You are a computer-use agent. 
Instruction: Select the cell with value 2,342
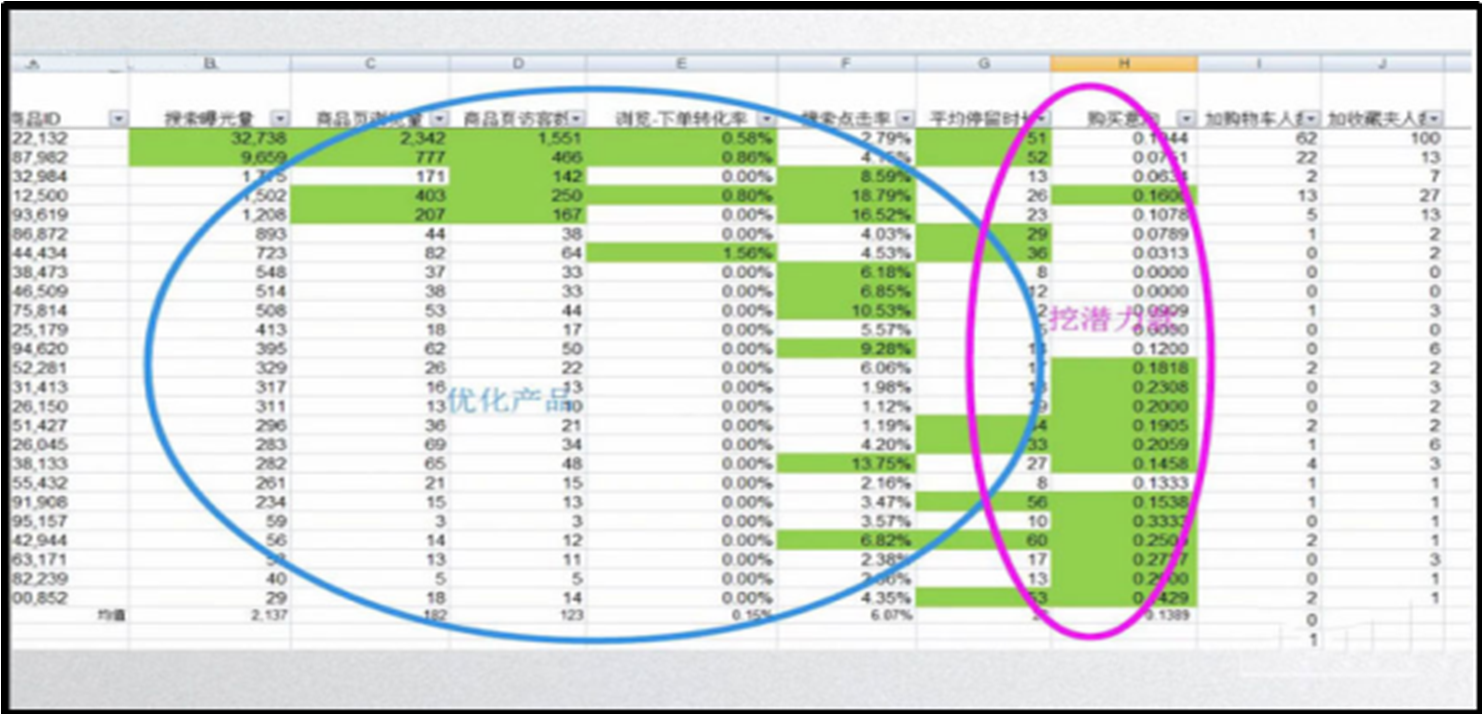point(370,138)
